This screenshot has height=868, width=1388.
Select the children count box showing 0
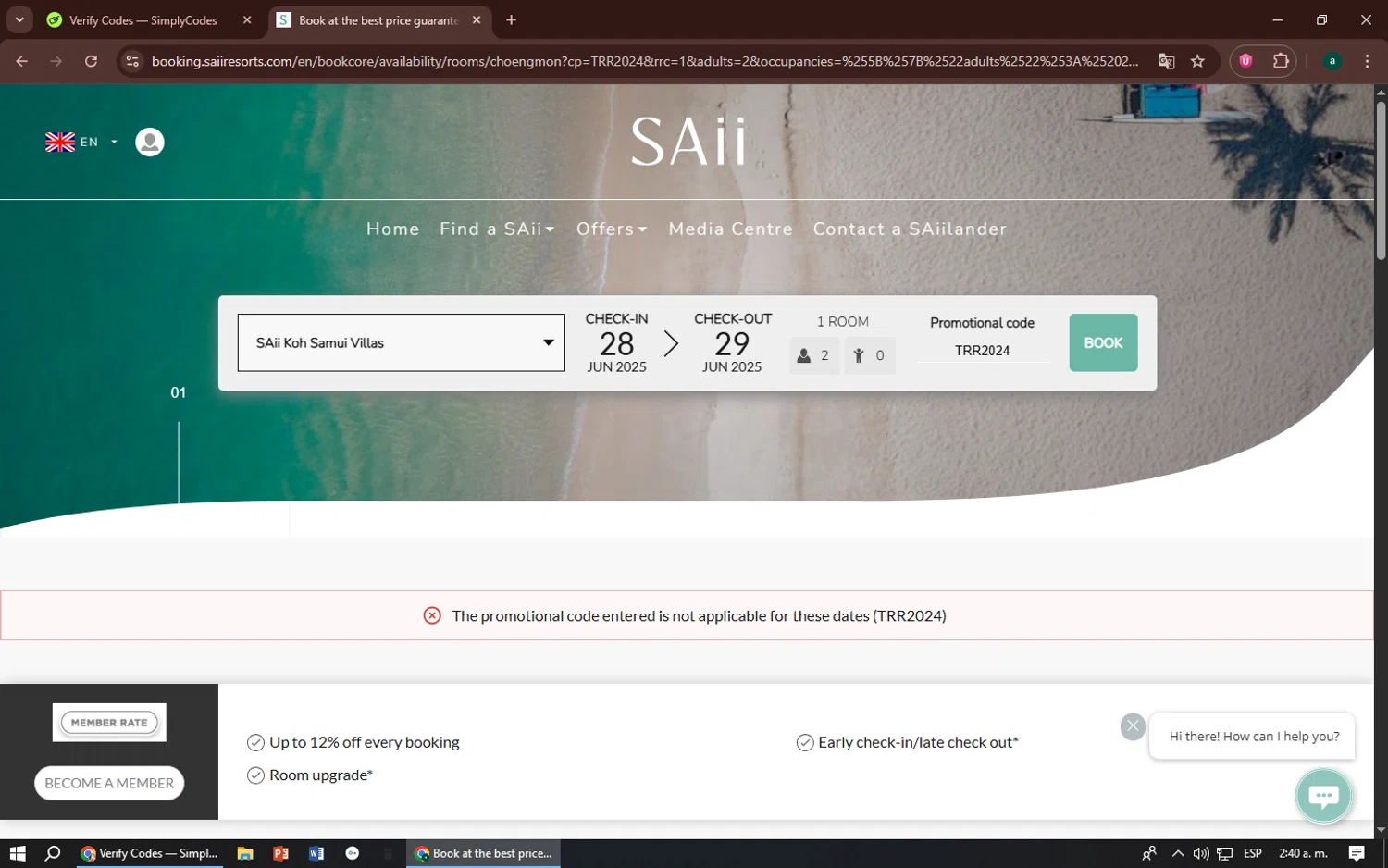(870, 355)
